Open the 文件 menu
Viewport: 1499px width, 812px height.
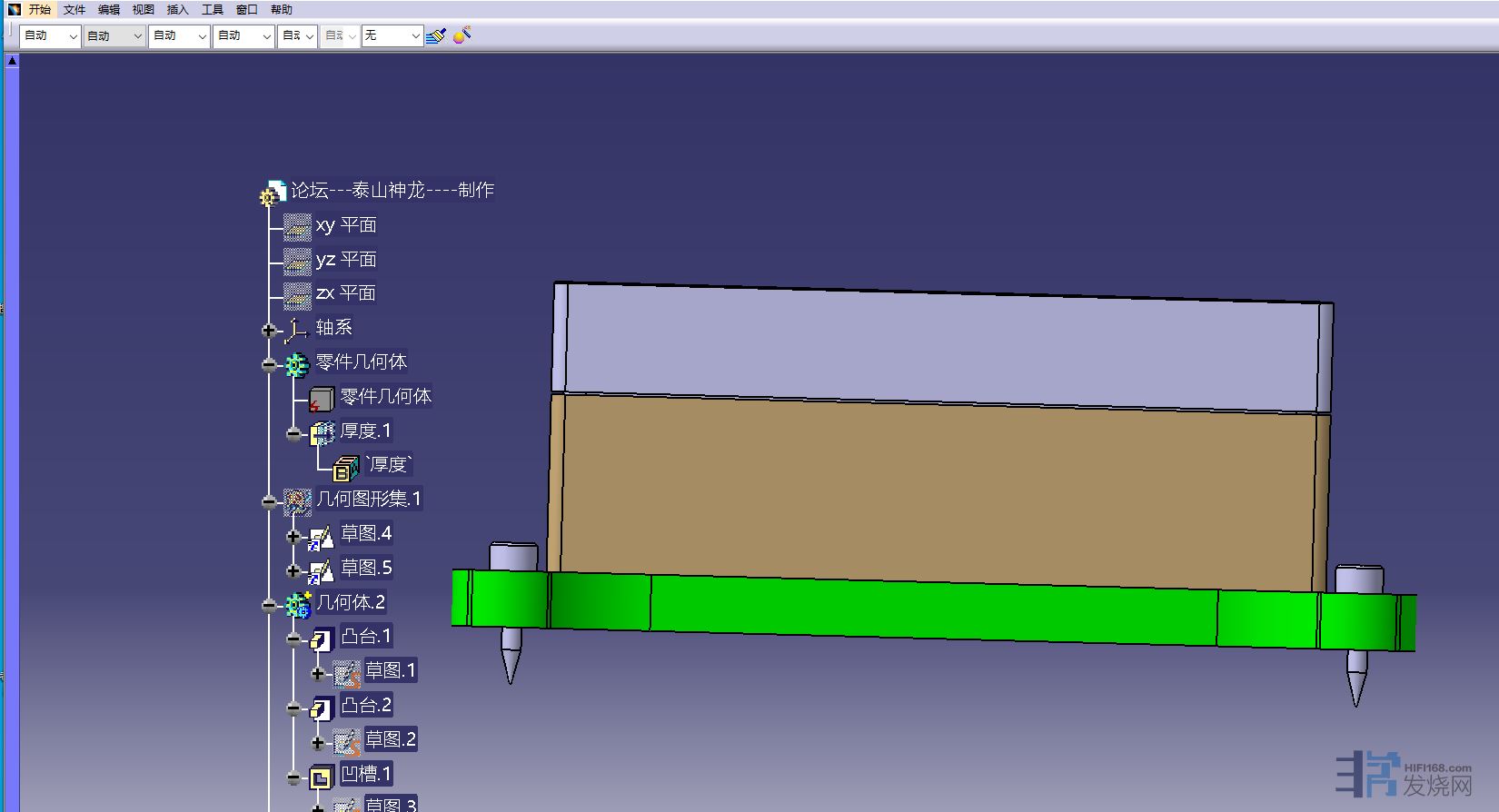click(x=74, y=10)
